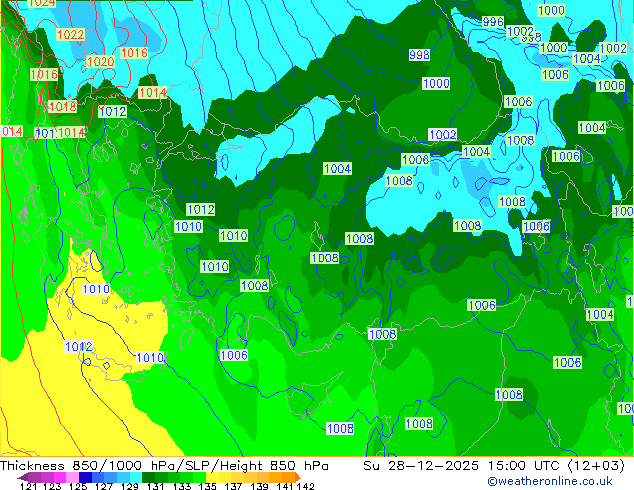Click the legend value 129
This screenshot has width=634, height=490.
pos(130,486)
